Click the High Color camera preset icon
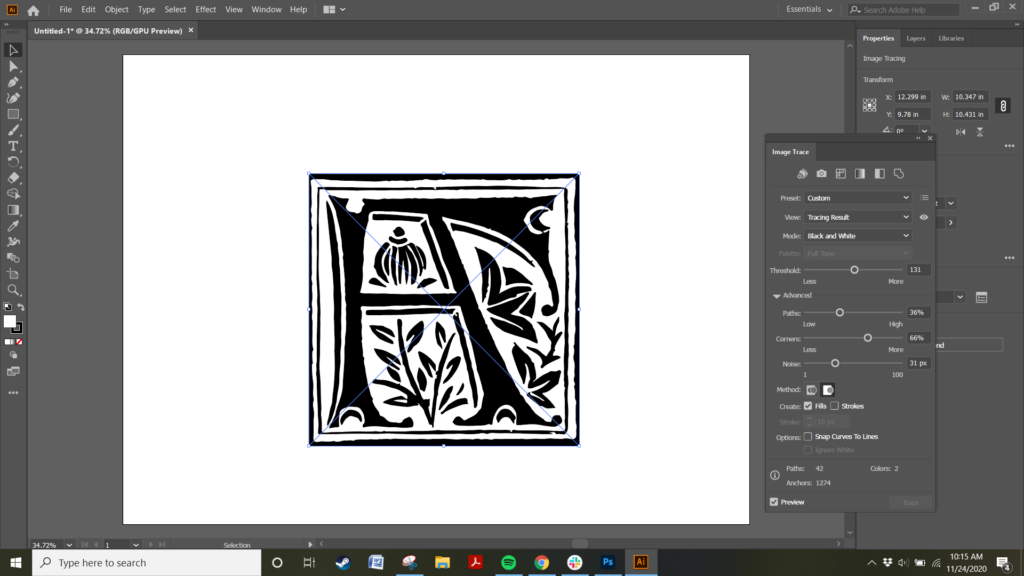The image size is (1024, 576). [x=821, y=174]
